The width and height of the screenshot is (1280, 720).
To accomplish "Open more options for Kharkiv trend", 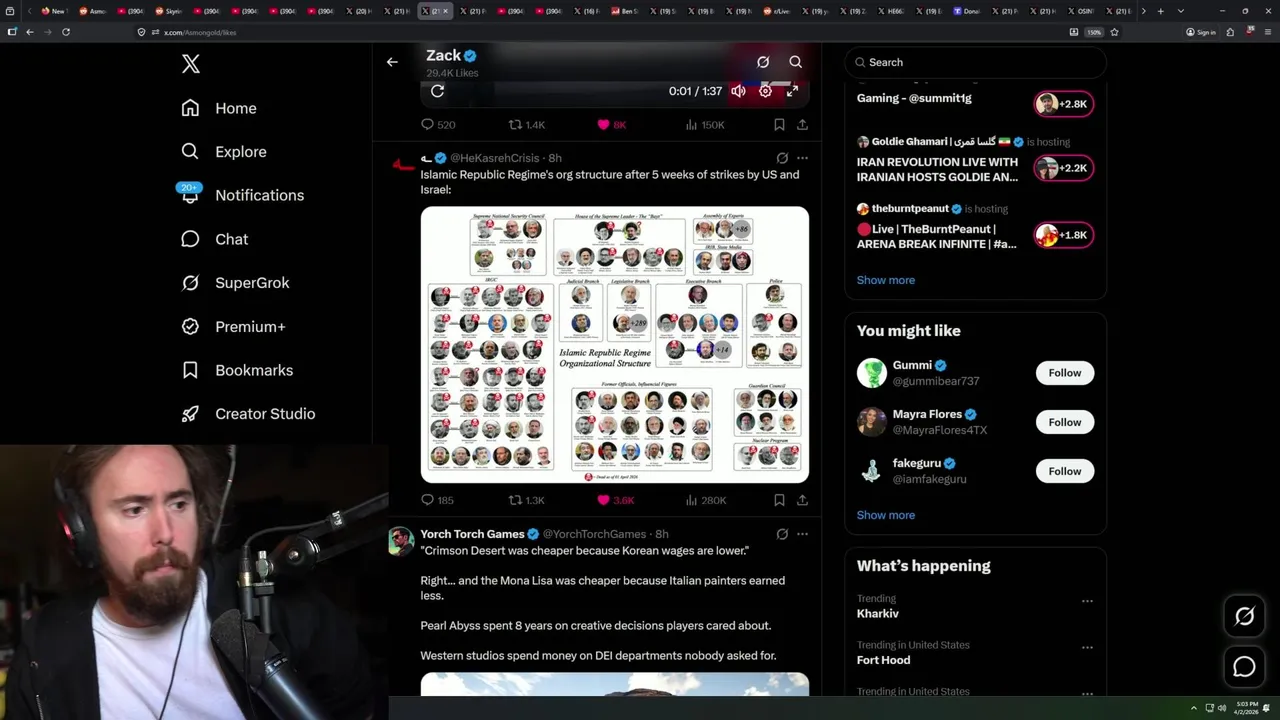I will coord(1087,601).
